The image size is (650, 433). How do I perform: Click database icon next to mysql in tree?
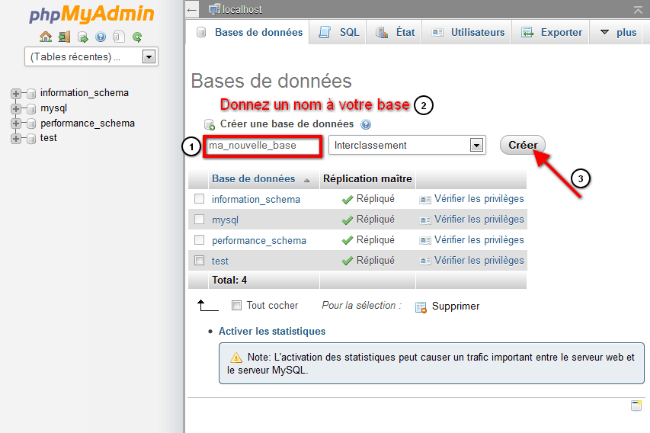tap(31, 109)
